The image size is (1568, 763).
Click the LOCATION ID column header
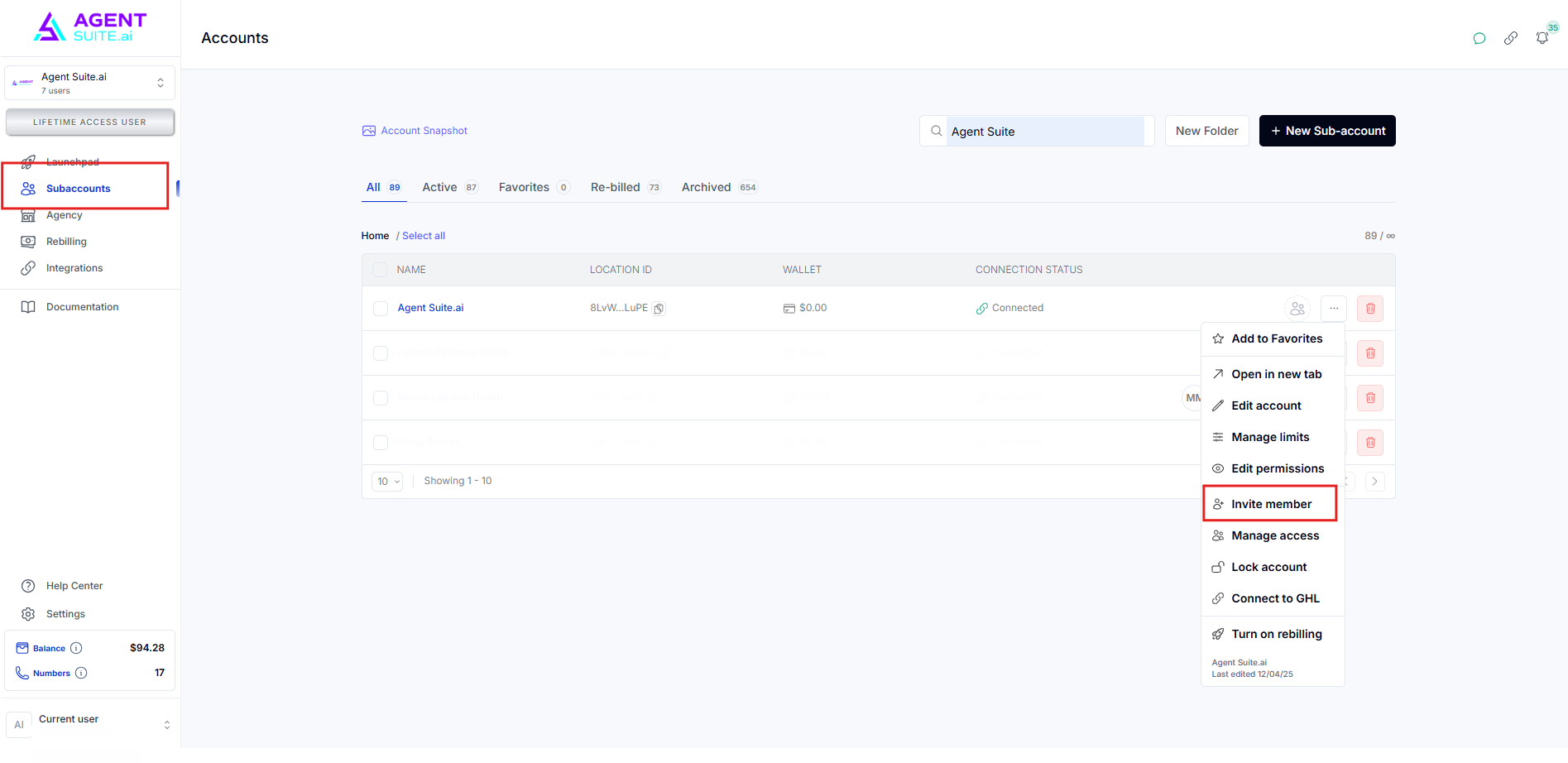[x=621, y=270]
